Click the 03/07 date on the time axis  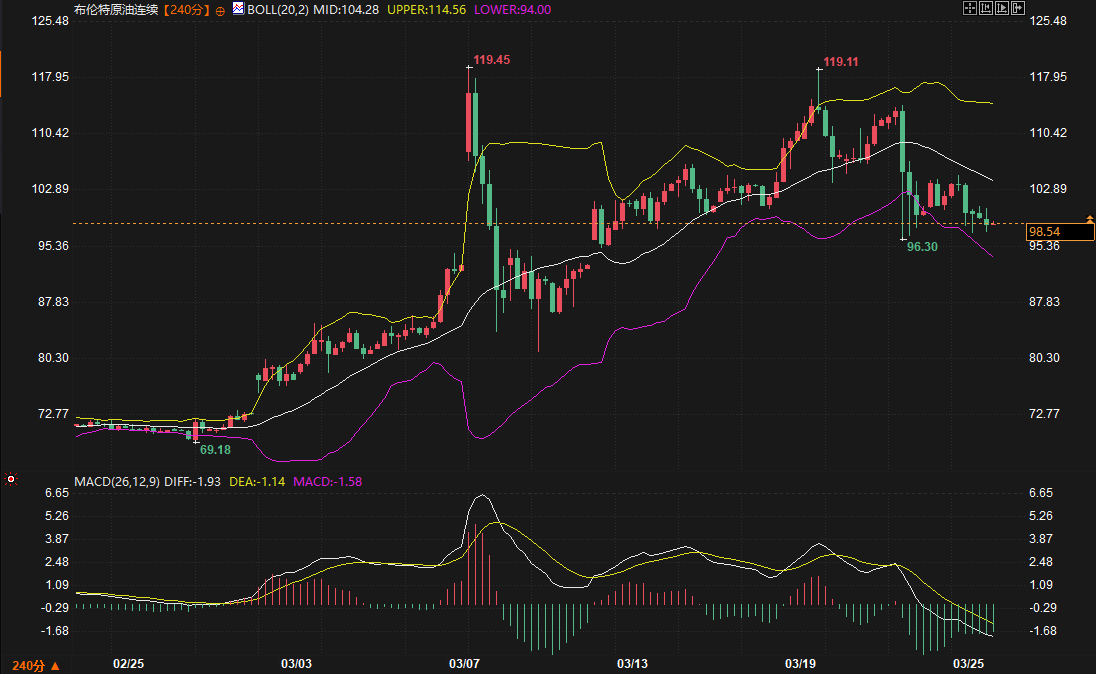(464, 664)
